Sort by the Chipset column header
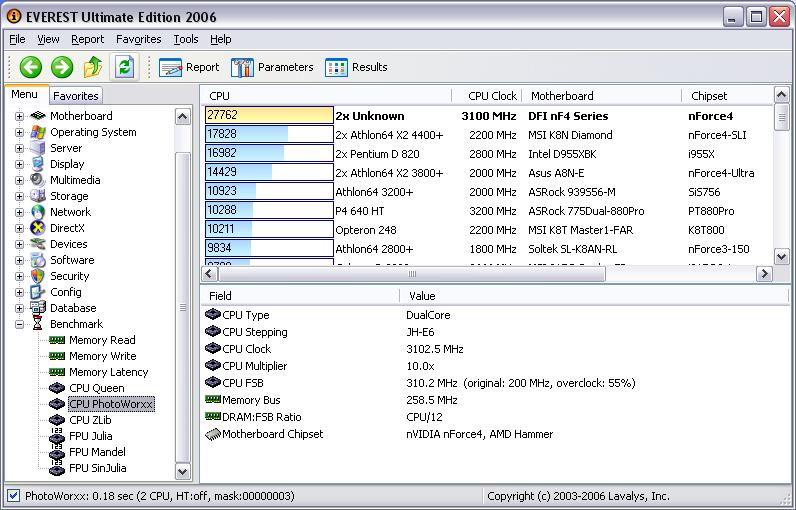Viewport: 796px width, 510px height. (x=727, y=96)
